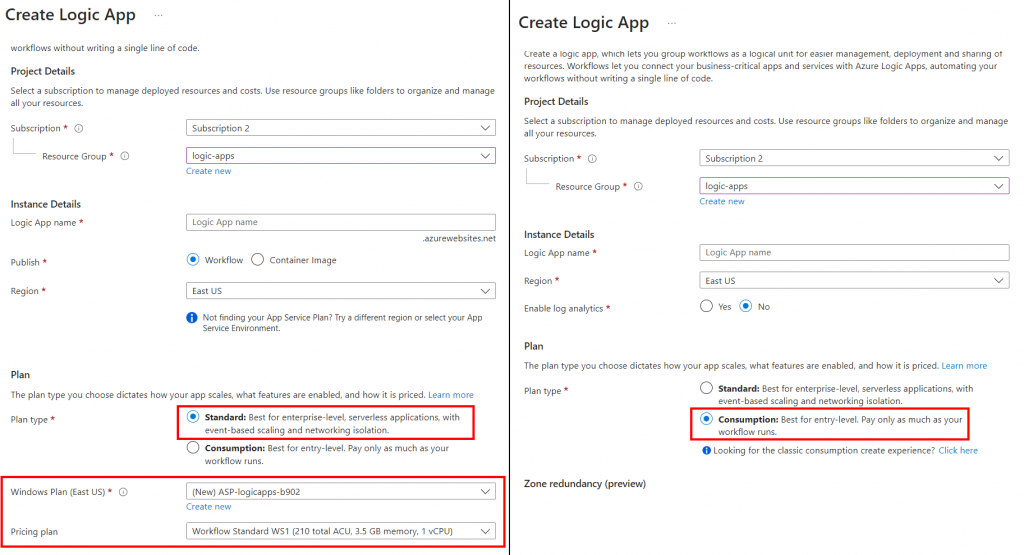Click the Publish label in the left panel
The image size is (1024, 555).
[25, 262]
